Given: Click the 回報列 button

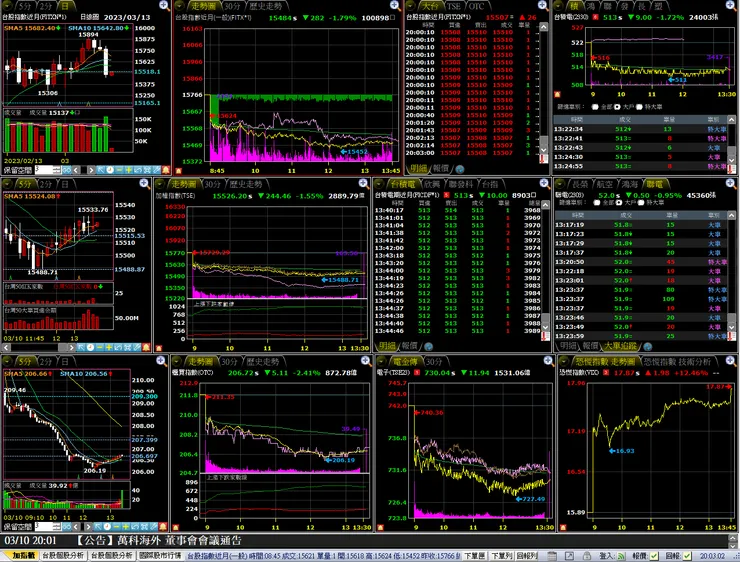Looking at the screenshot, I should pyautogui.click(x=526, y=556).
